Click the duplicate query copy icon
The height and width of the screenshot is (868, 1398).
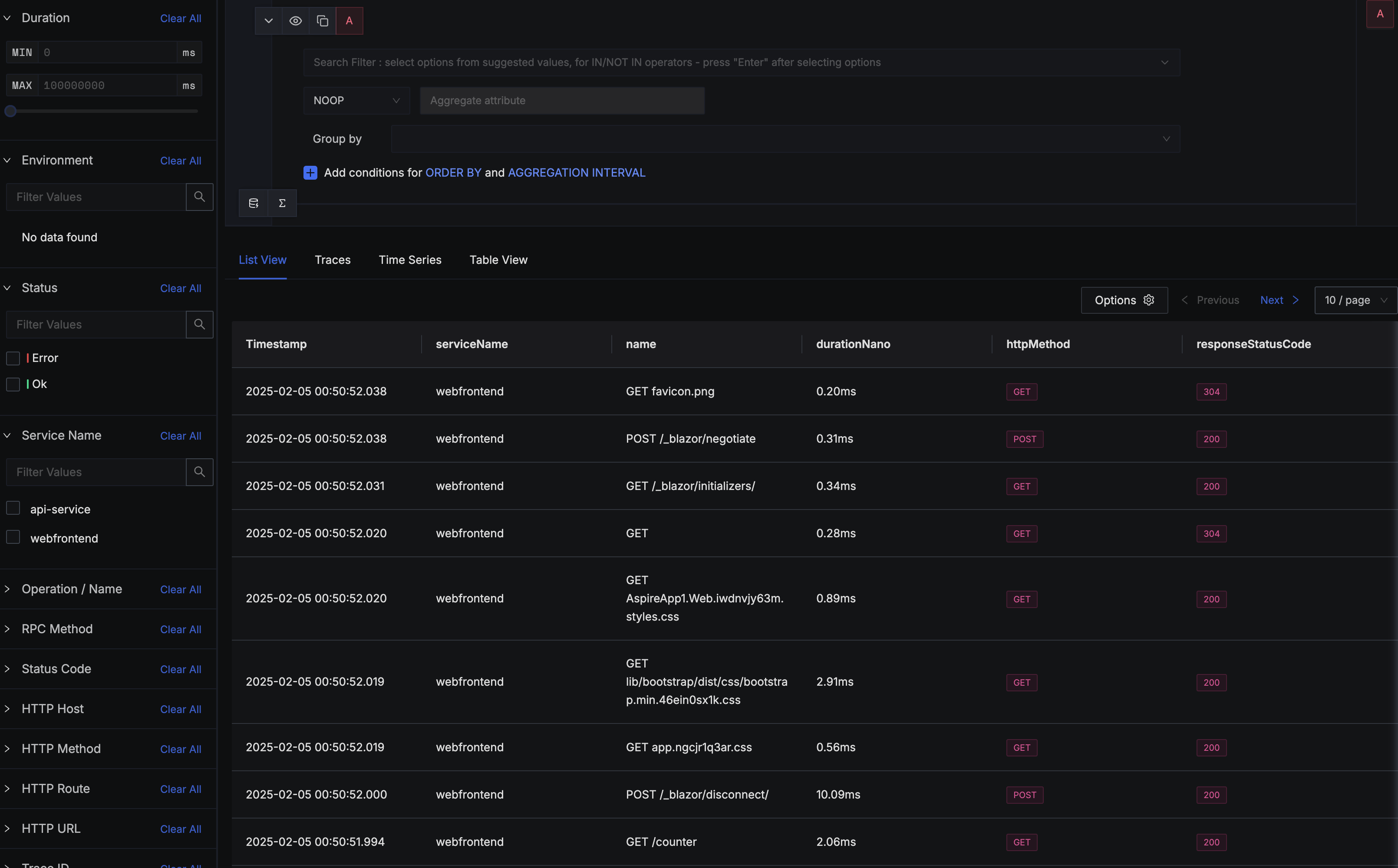point(323,21)
